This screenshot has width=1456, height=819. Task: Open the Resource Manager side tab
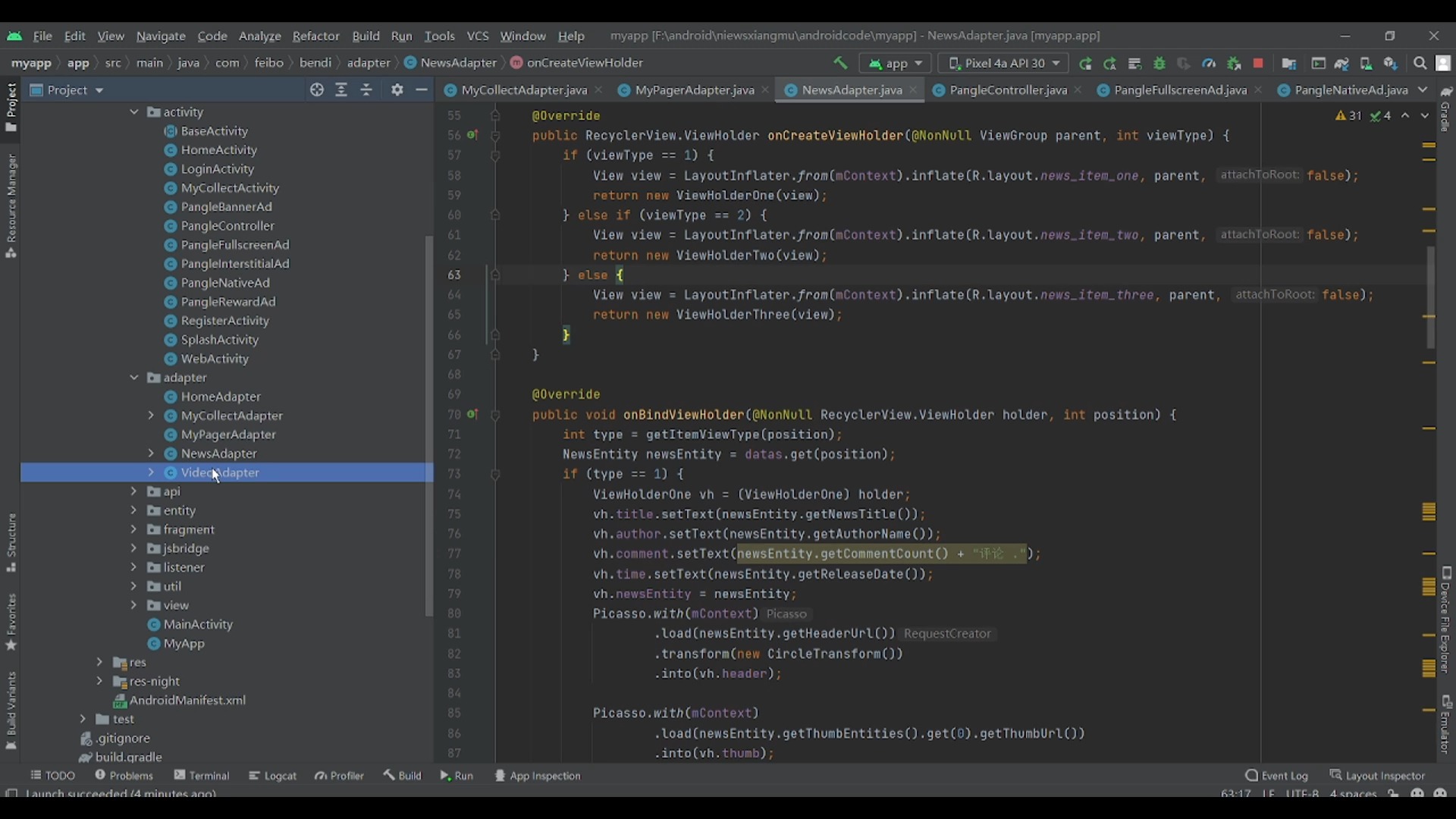click(11, 206)
